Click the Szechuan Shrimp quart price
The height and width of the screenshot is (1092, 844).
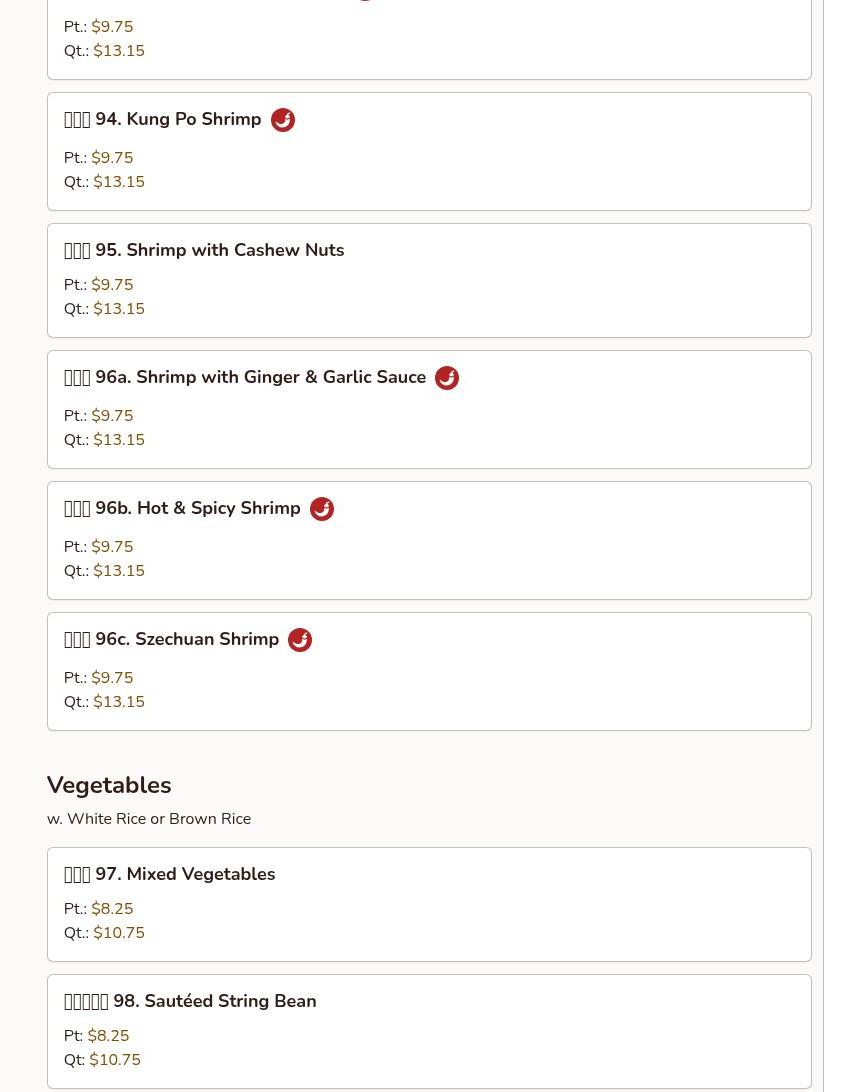coord(119,701)
